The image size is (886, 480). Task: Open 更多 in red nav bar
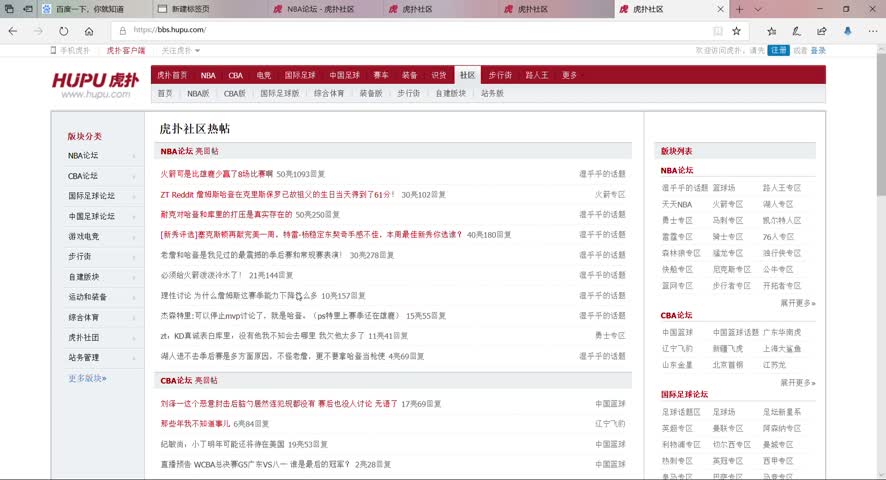pos(569,75)
